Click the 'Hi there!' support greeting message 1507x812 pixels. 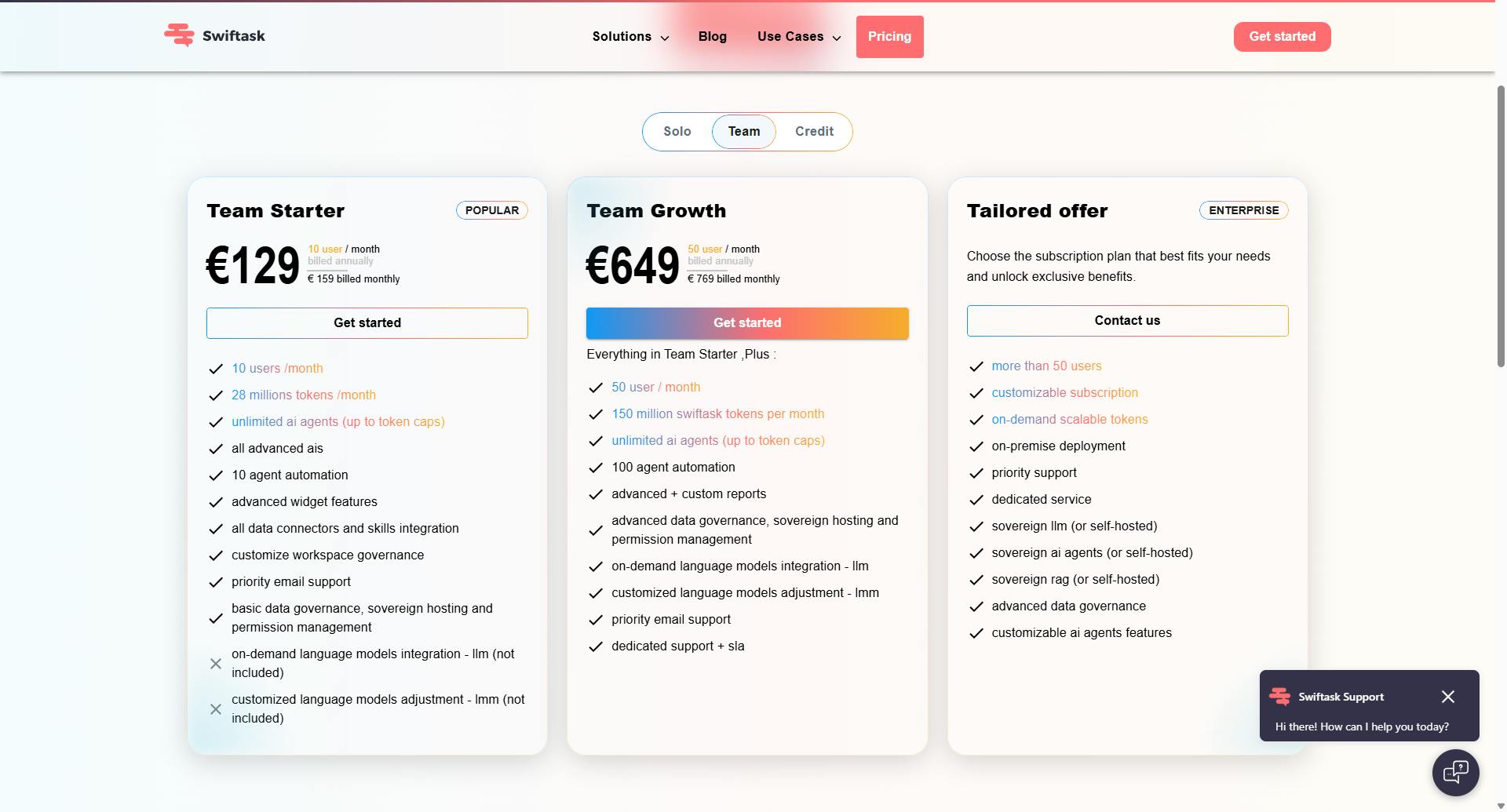click(1363, 726)
